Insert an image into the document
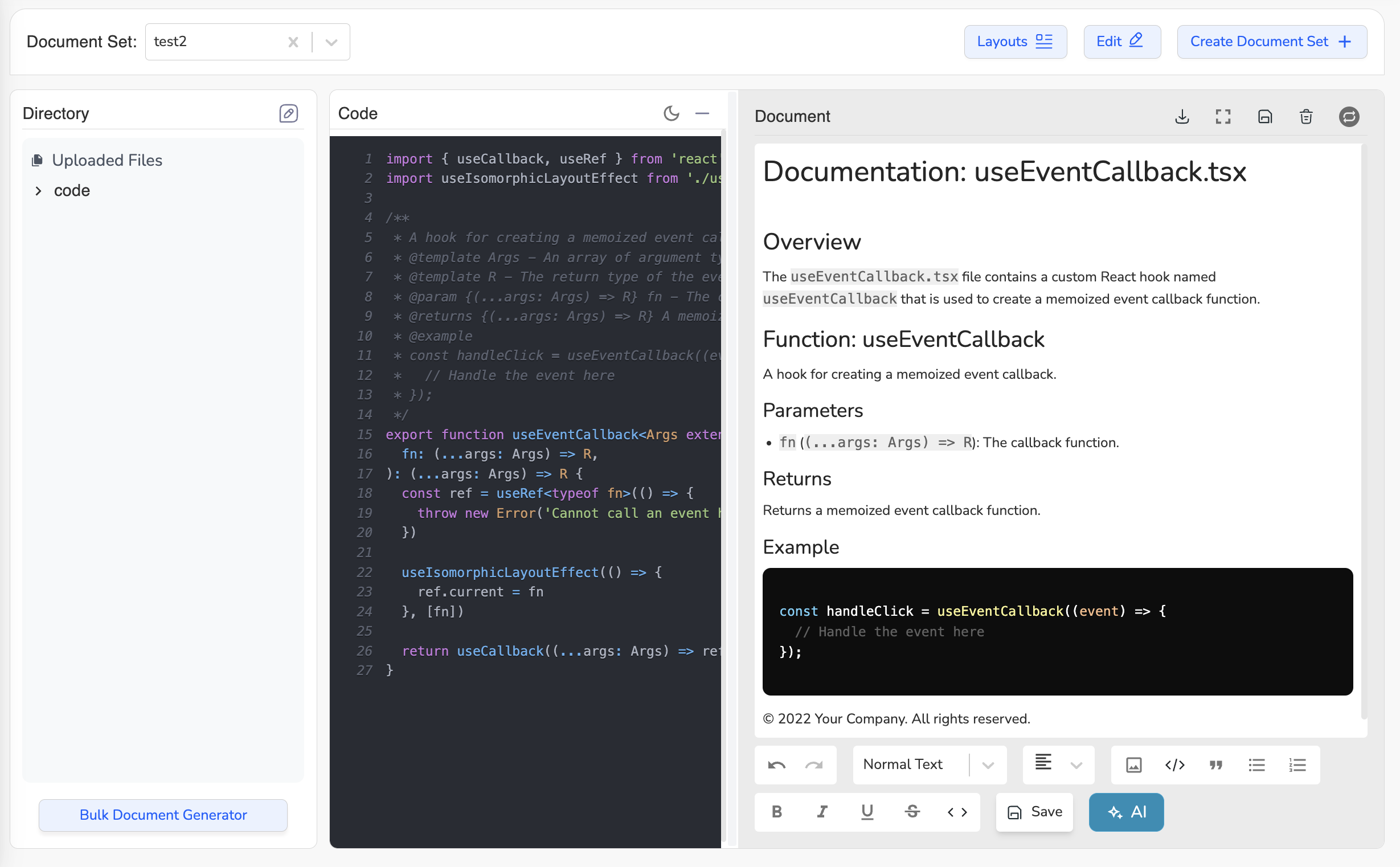The width and height of the screenshot is (1400, 867). click(x=1134, y=764)
